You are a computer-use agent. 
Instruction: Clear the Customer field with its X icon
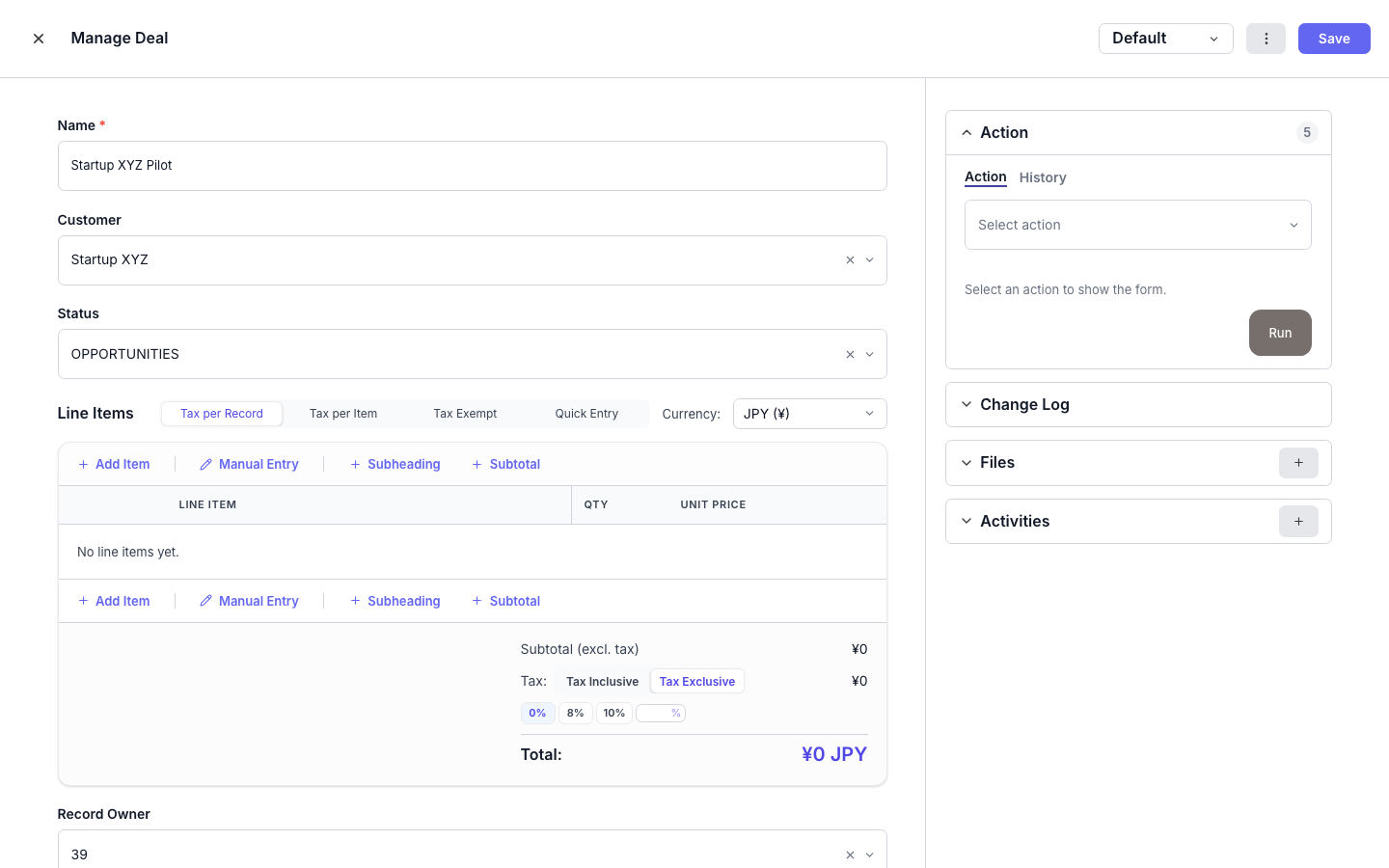[x=850, y=259]
